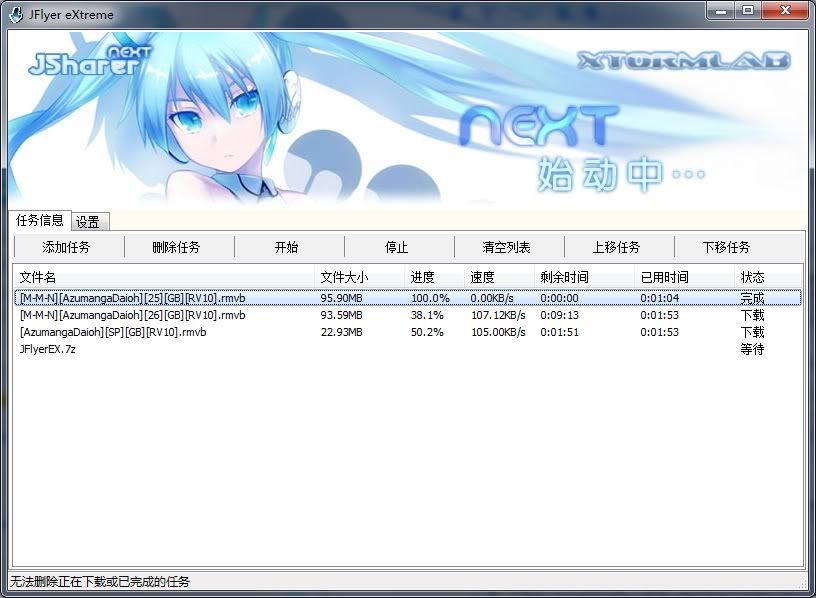816x598 pixels.
Task: Click the 已用时间 column header
Action: tap(684, 277)
